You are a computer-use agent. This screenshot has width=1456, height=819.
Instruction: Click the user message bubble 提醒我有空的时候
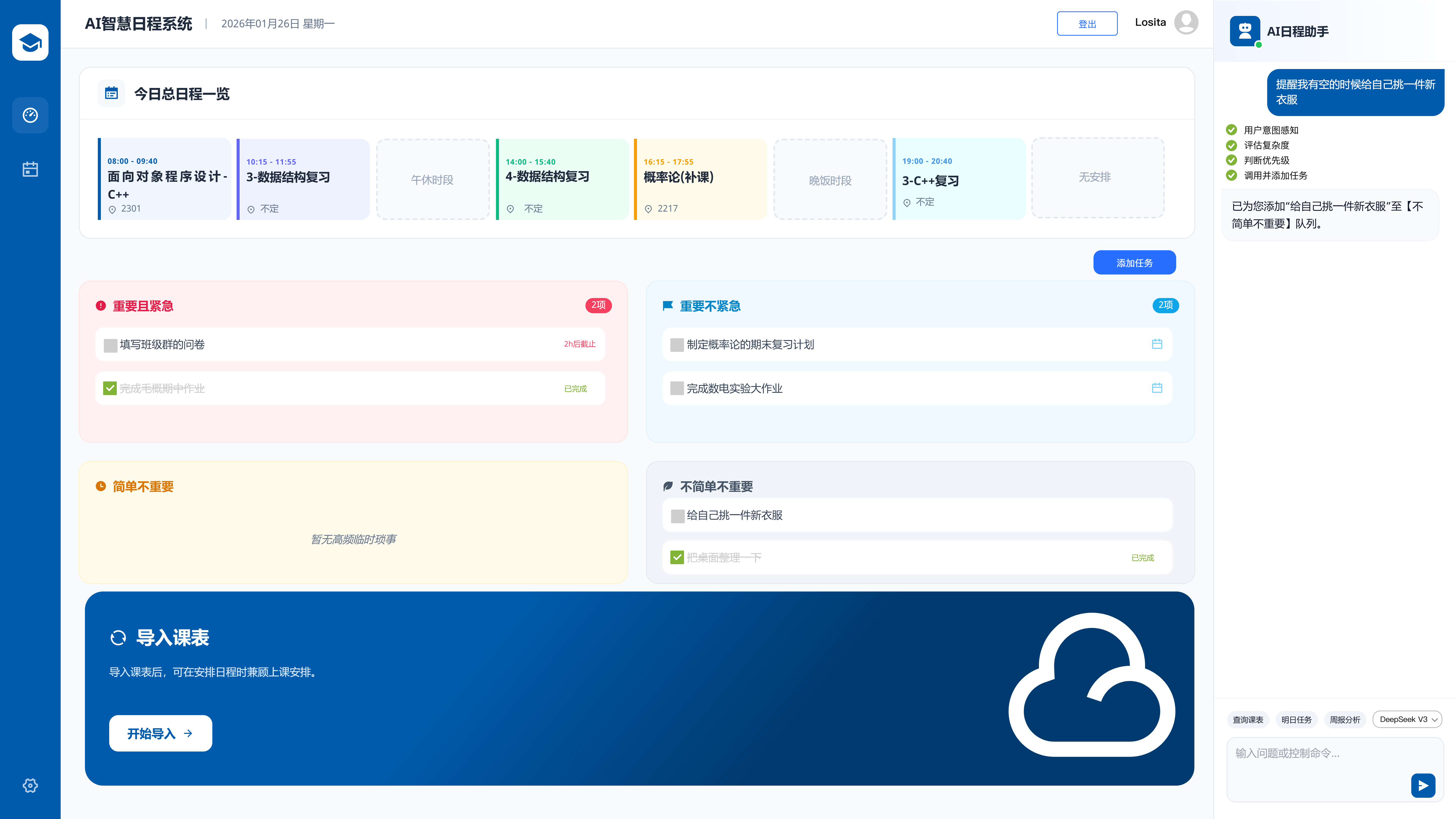(x=1355, y=92)
